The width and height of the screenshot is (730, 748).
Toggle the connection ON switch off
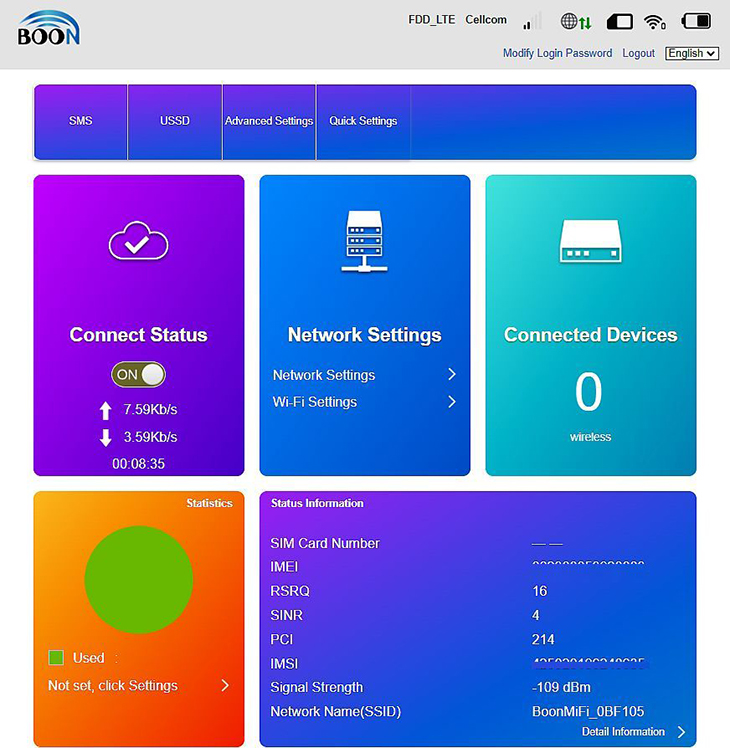138,374
